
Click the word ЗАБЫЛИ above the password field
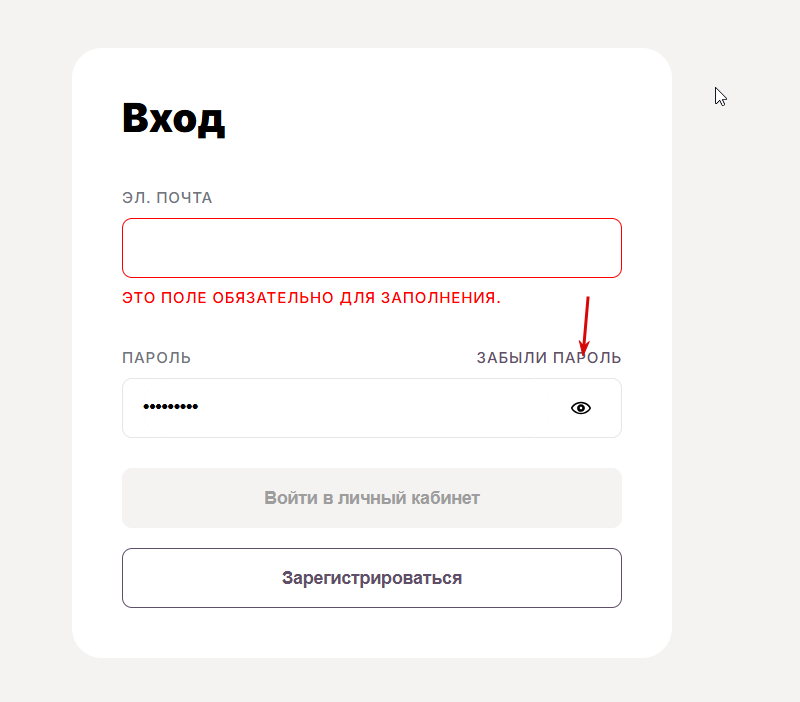[511, 358]
